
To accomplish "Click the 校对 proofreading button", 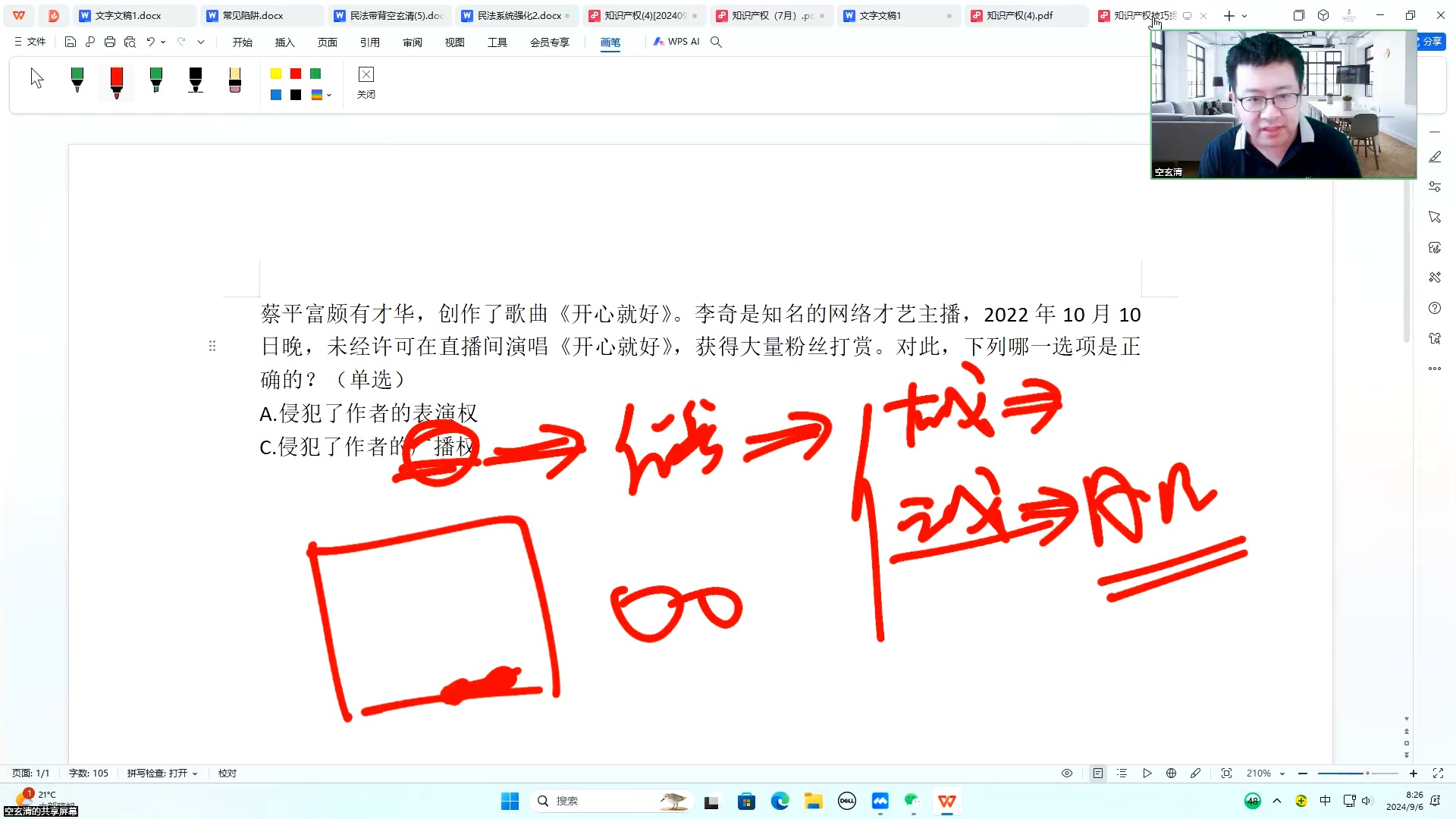I will pos(227,773).
